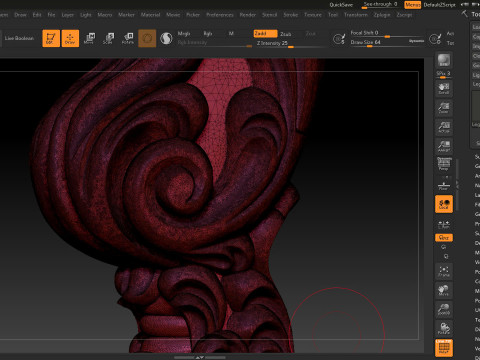Enable Zcut mode
Image resolution: width=480 pixels, height=360 pixels.
click(x=310, y=34)
